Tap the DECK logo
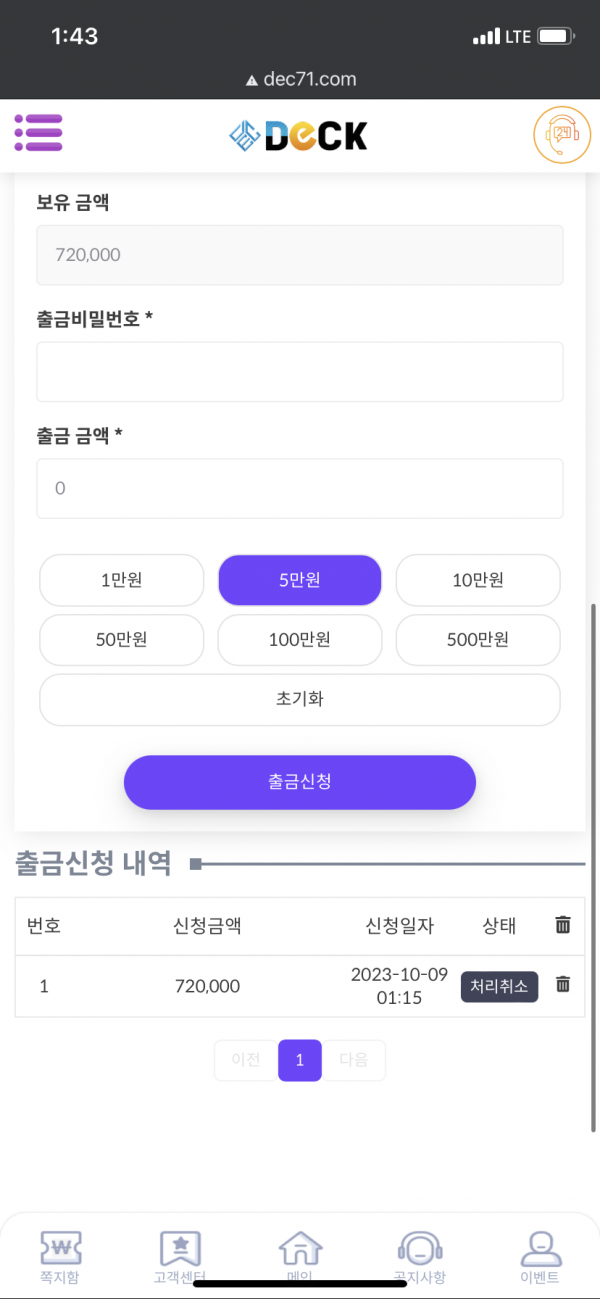The width and height of the screenshot is (600, 1299). 298,136
